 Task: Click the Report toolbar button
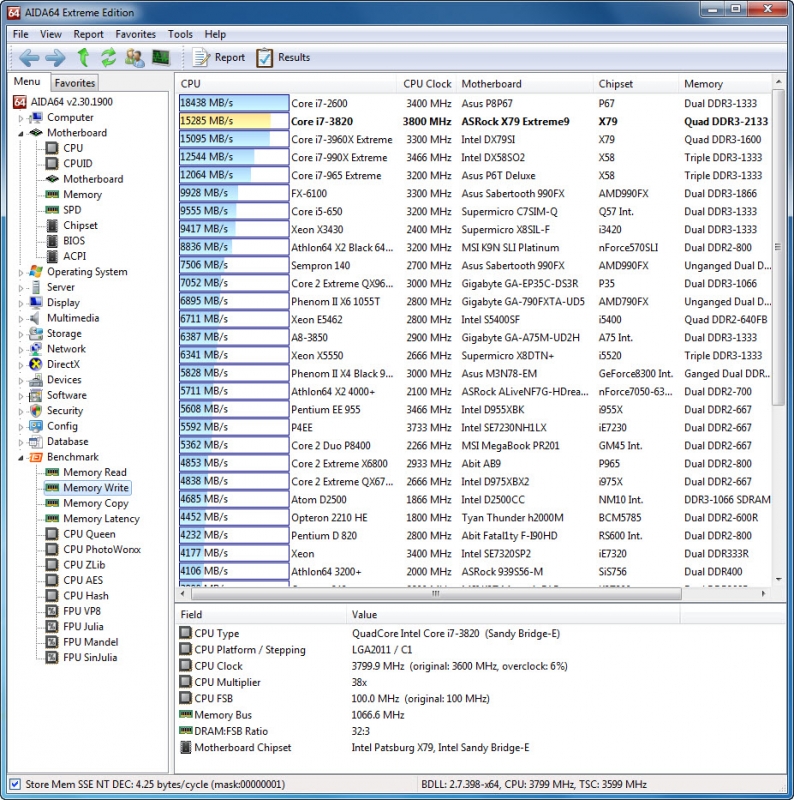(x=219, y=58)
